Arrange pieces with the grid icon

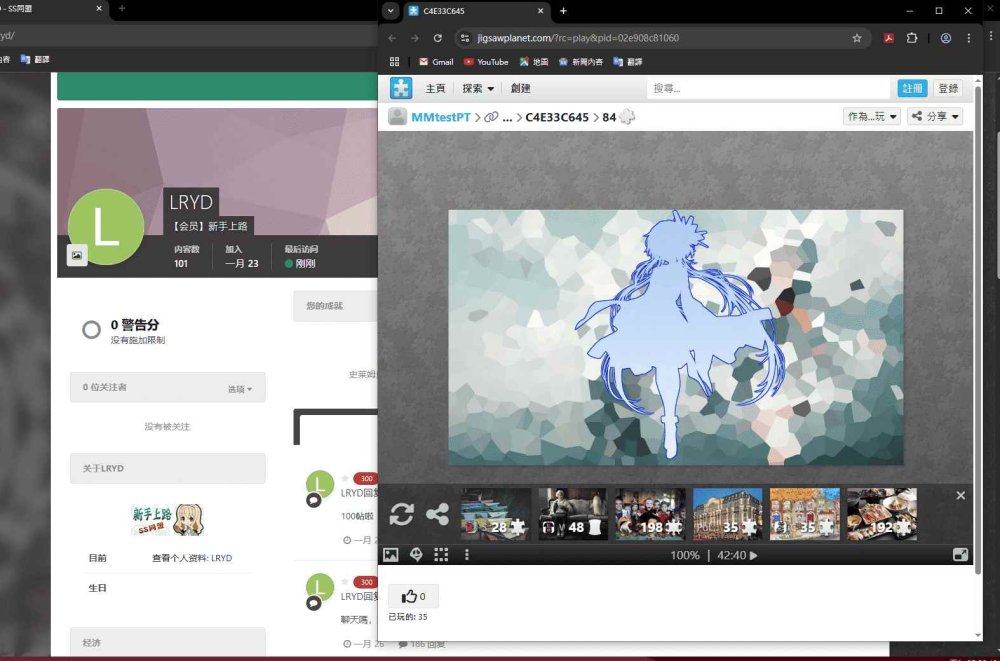click(441, 555)
